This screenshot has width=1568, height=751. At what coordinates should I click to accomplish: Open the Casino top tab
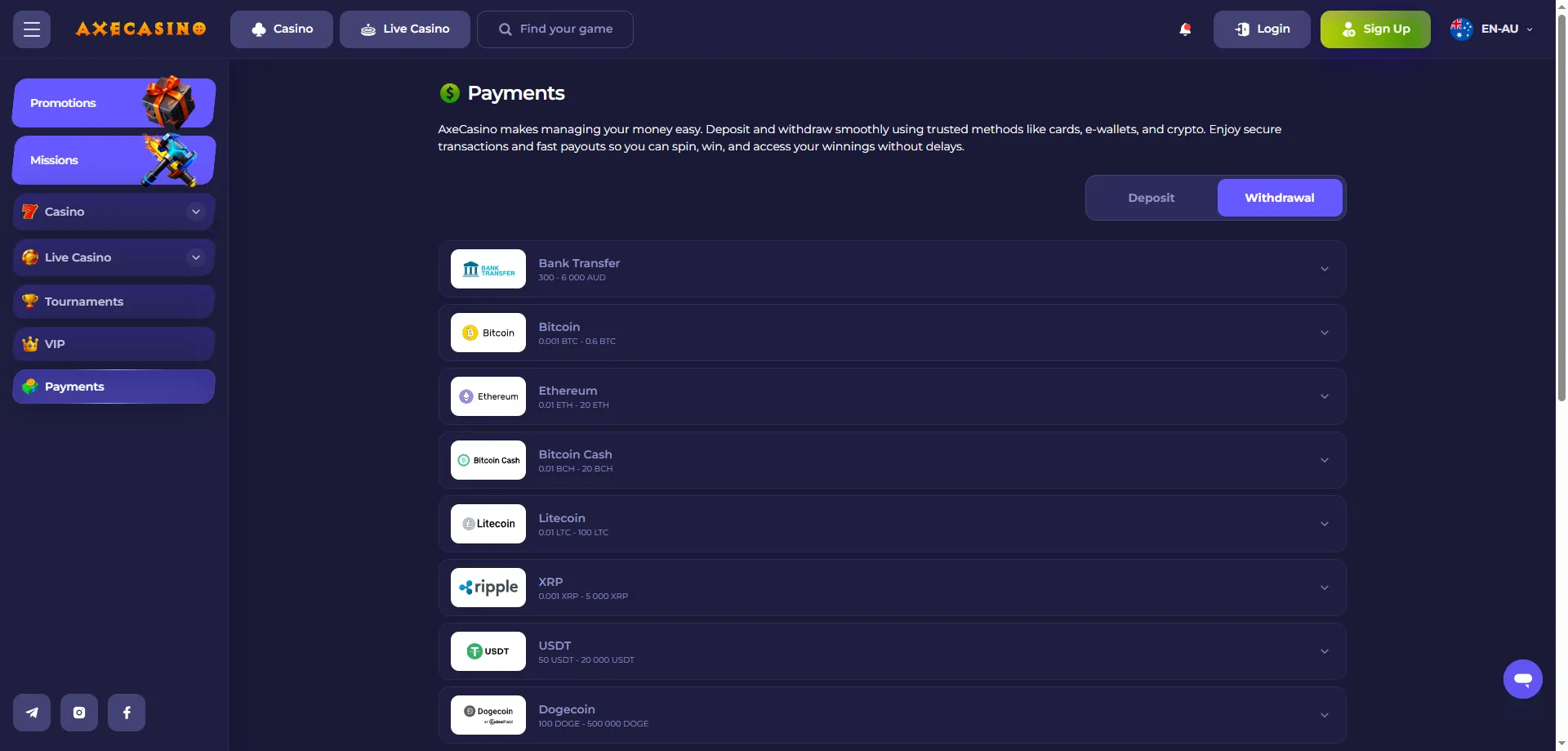(282, 29)
